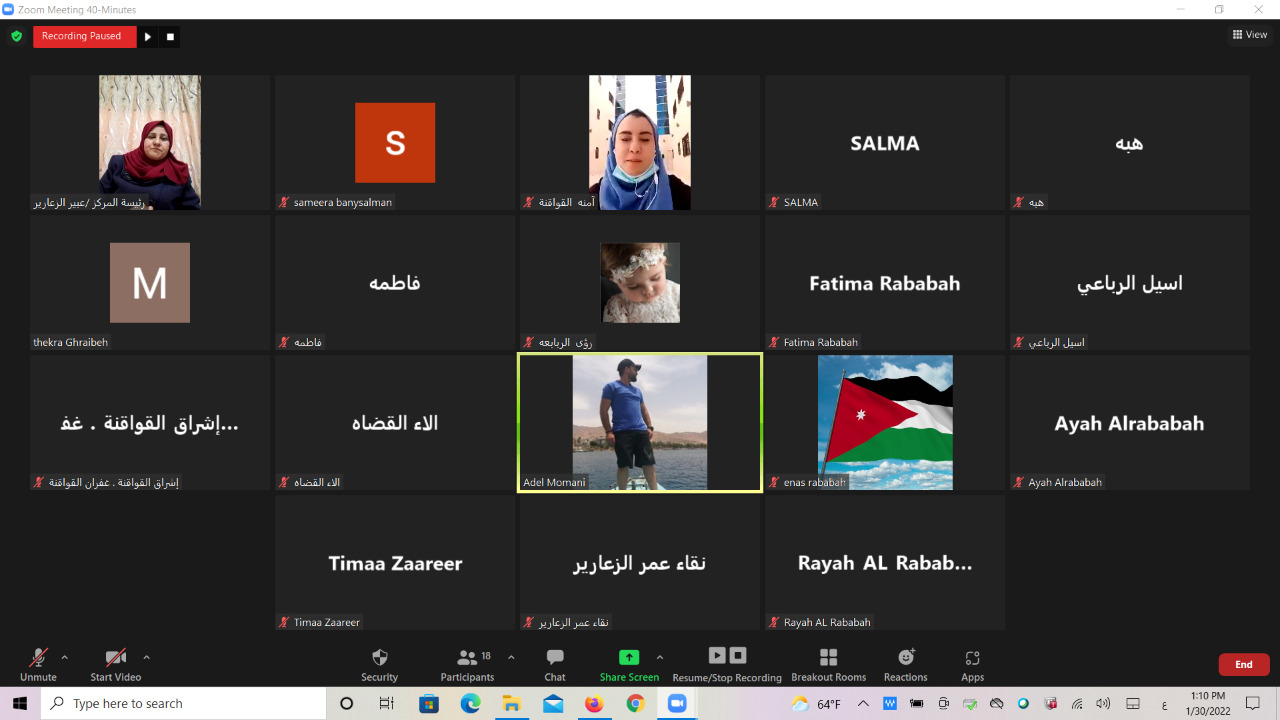
Task: Expand the video options arrow beside Start Video
Action: [x=146, y=657]
